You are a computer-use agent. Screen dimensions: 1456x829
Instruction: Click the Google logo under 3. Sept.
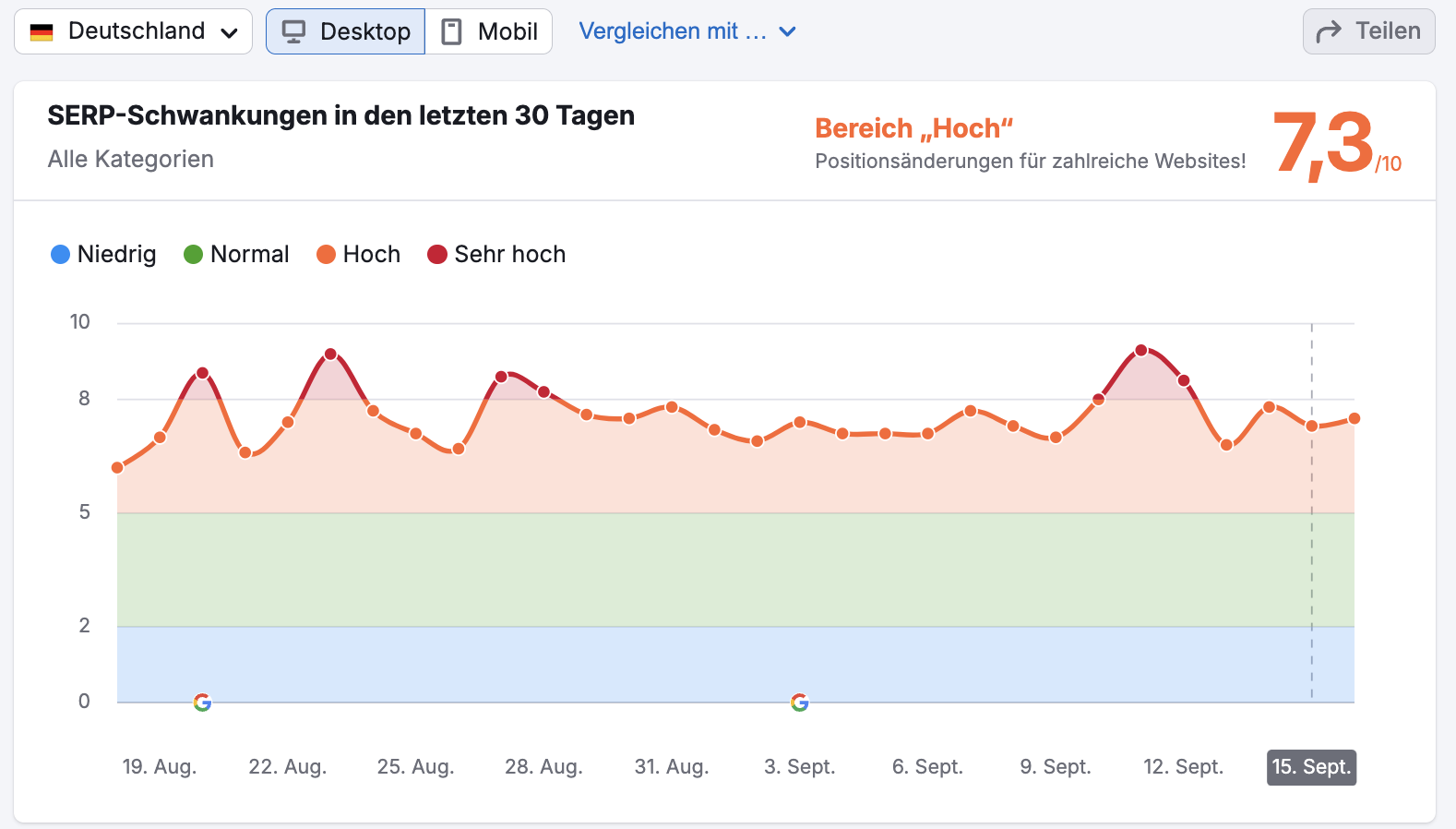point(799,703)
